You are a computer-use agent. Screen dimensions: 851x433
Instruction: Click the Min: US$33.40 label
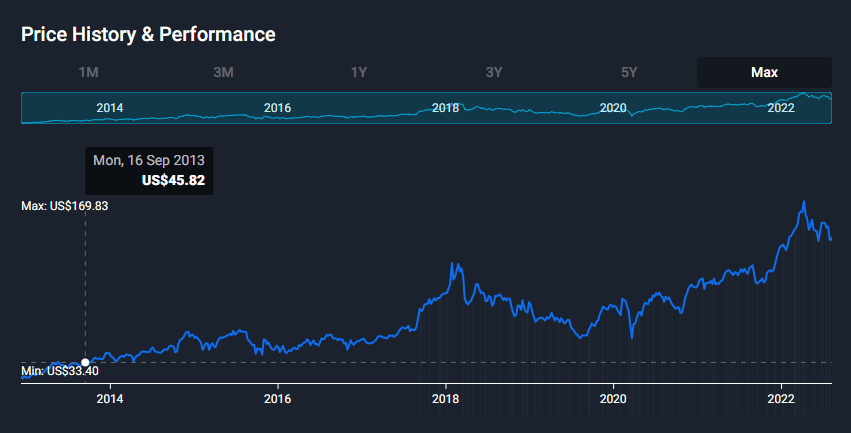coord(59,372)
